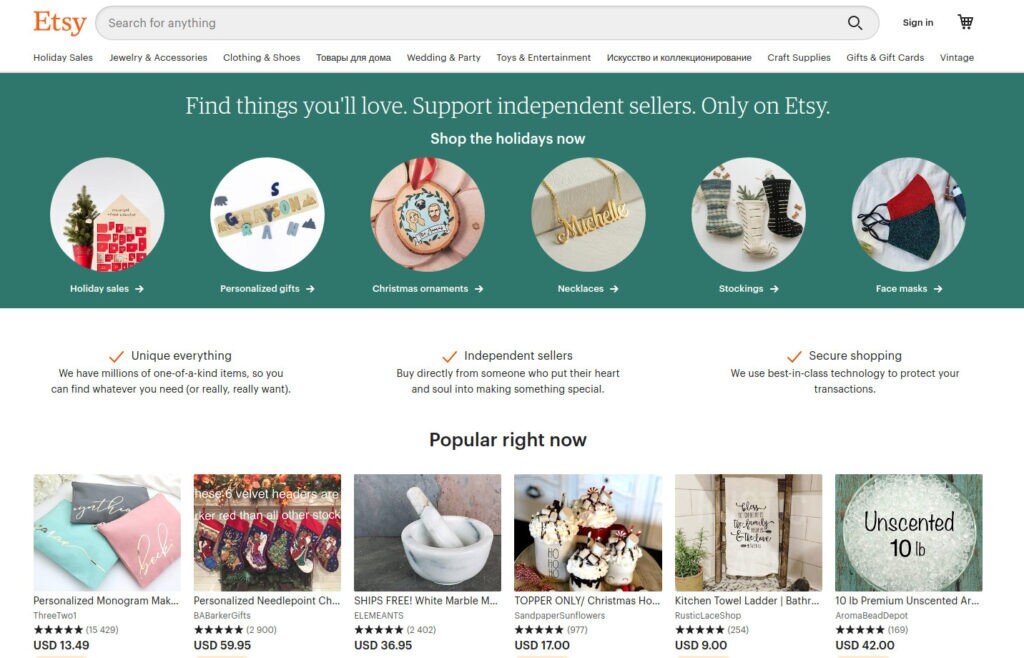Open Necklaces circle image
Viewport: 1024px width, 658px height.
pos(588,214)
